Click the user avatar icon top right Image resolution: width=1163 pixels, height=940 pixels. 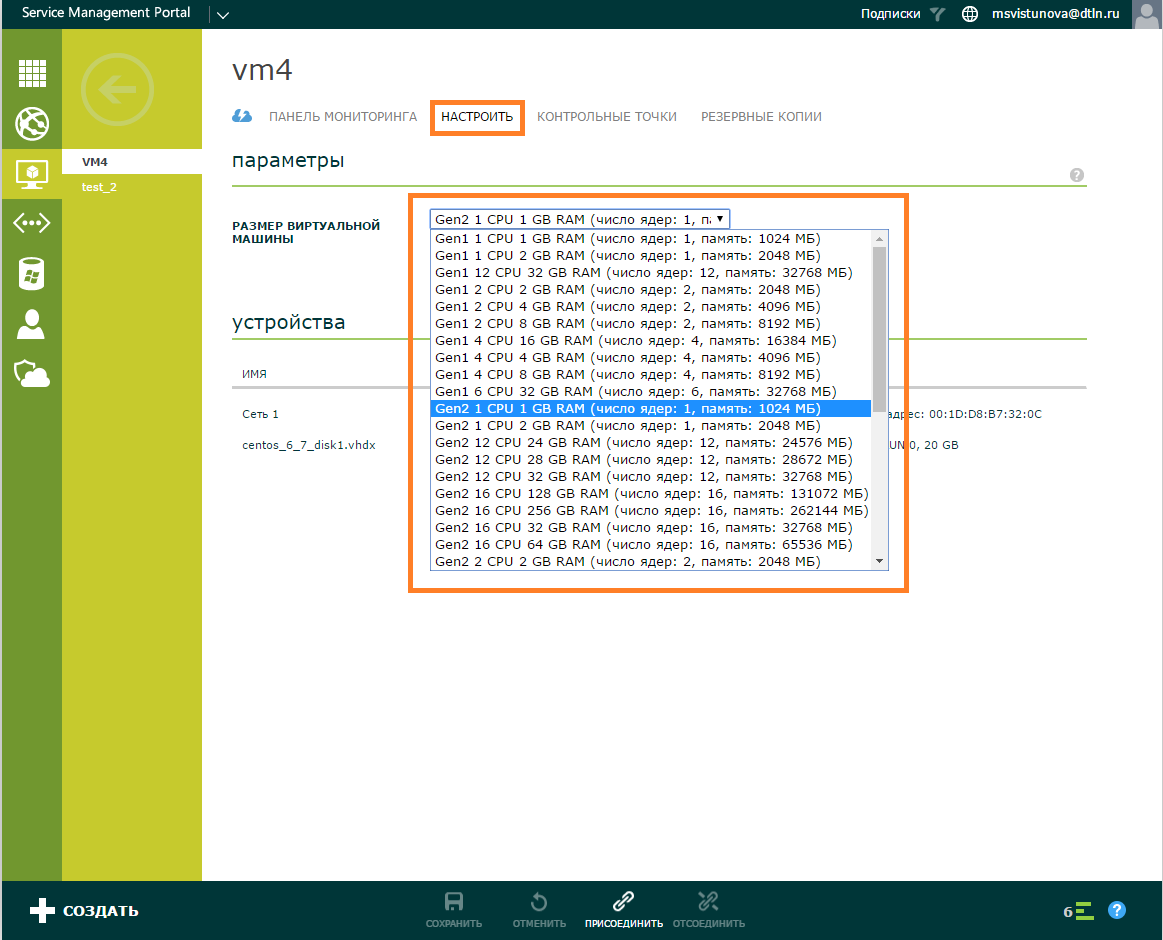point(1146,15)
